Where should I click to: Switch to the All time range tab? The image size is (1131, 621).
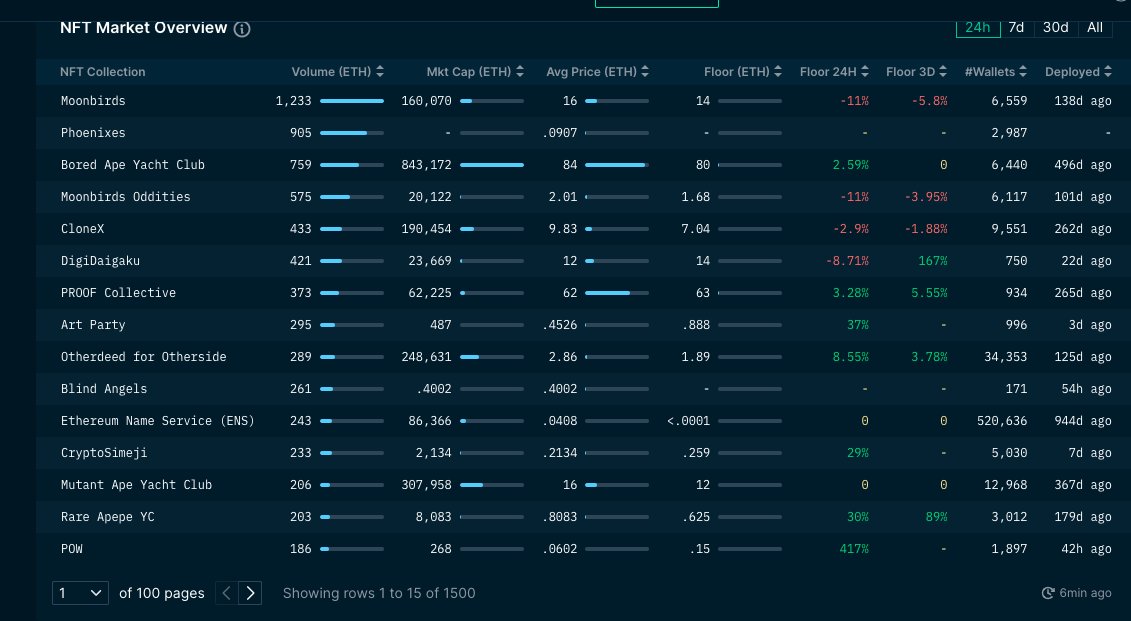(1095, 27)
